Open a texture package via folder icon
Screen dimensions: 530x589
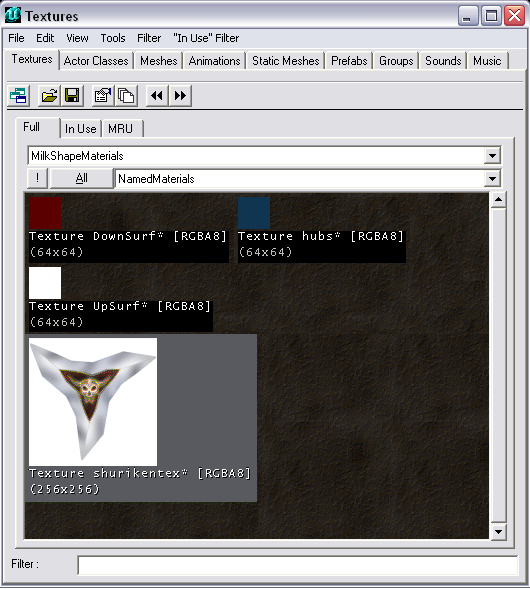(50, 95)
